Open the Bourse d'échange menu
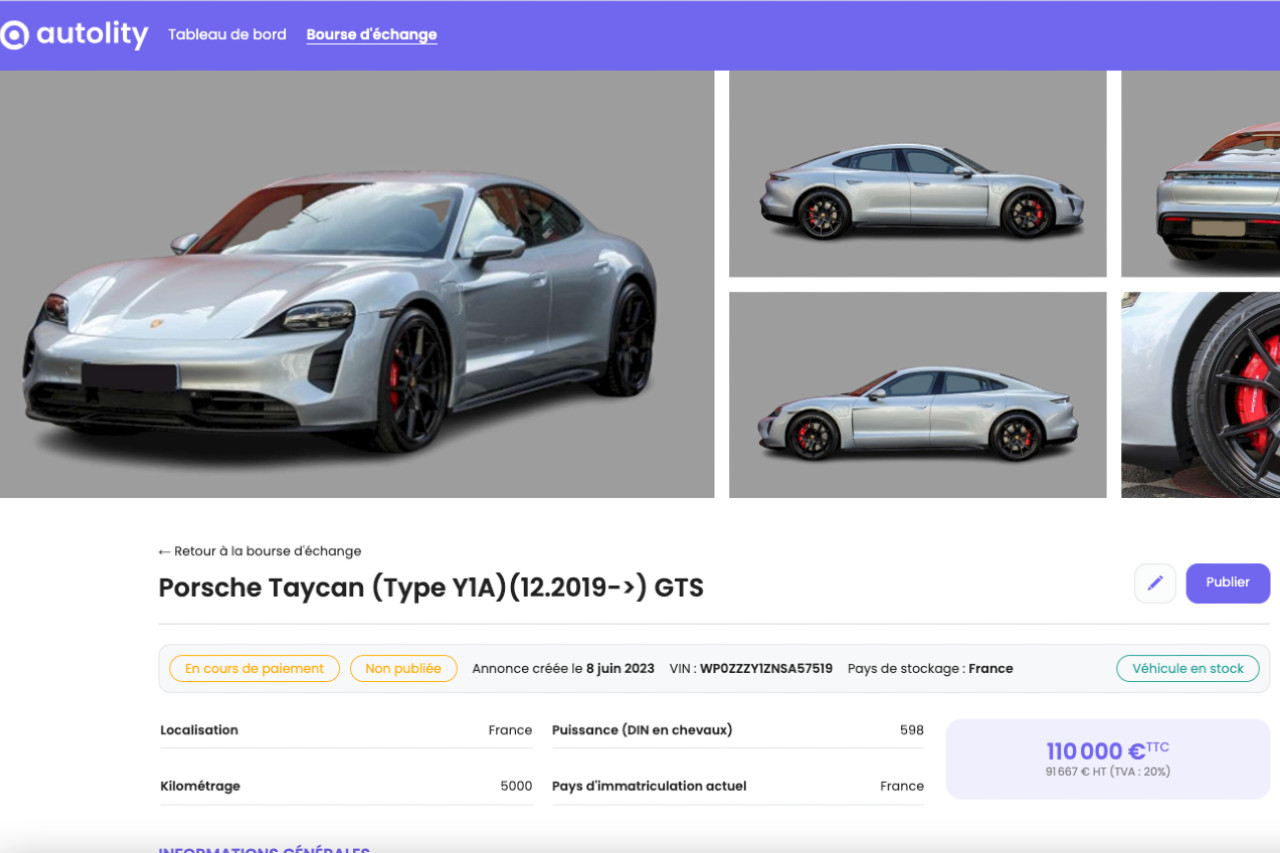The height and width of the screenshot is (853, 1280). [372, 34]
